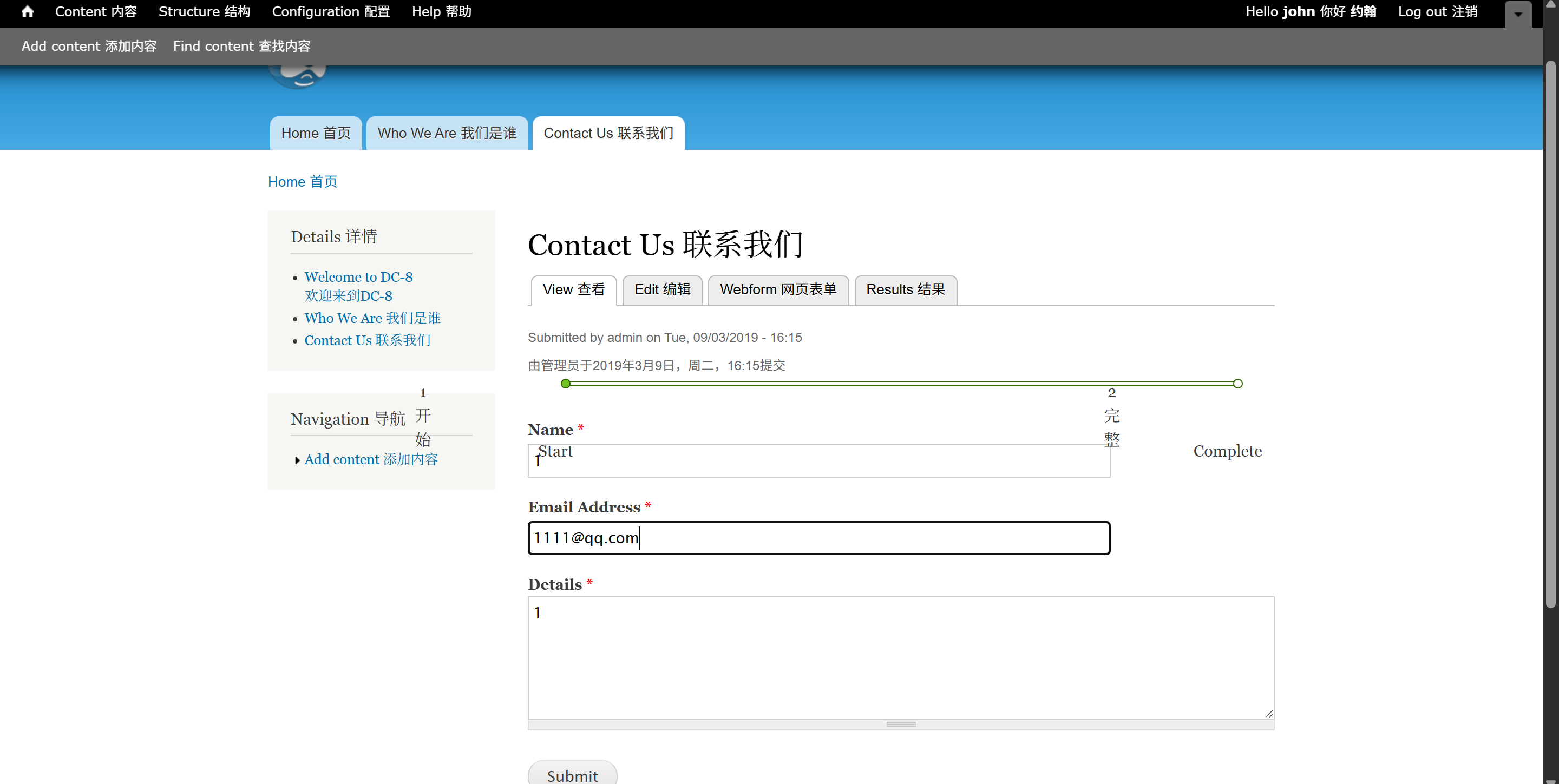Click the home icon in admin toolbar
Image resolution: width=1559 pixels, height=784 pixels.
tap(27, 11)
